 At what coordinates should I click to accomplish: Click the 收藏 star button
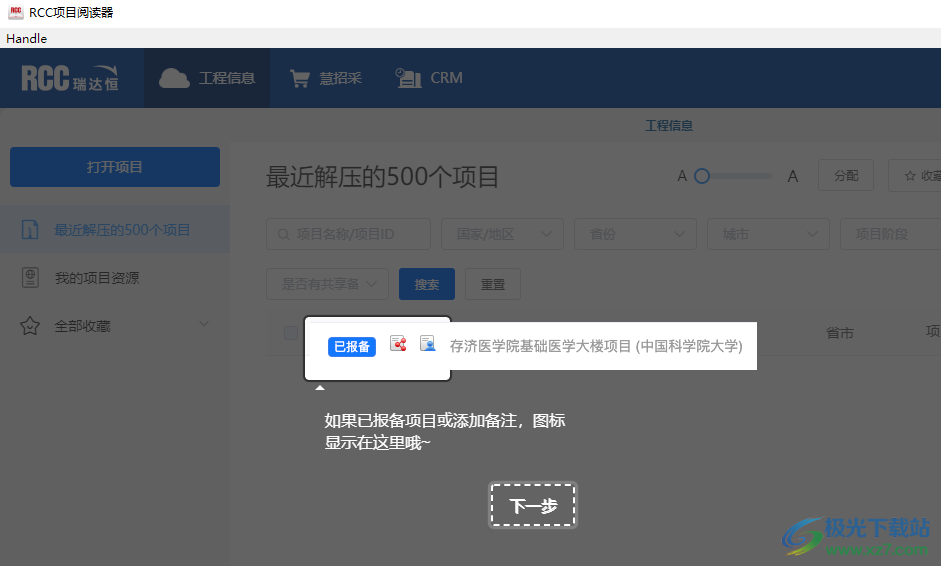[x=915, y=175]
